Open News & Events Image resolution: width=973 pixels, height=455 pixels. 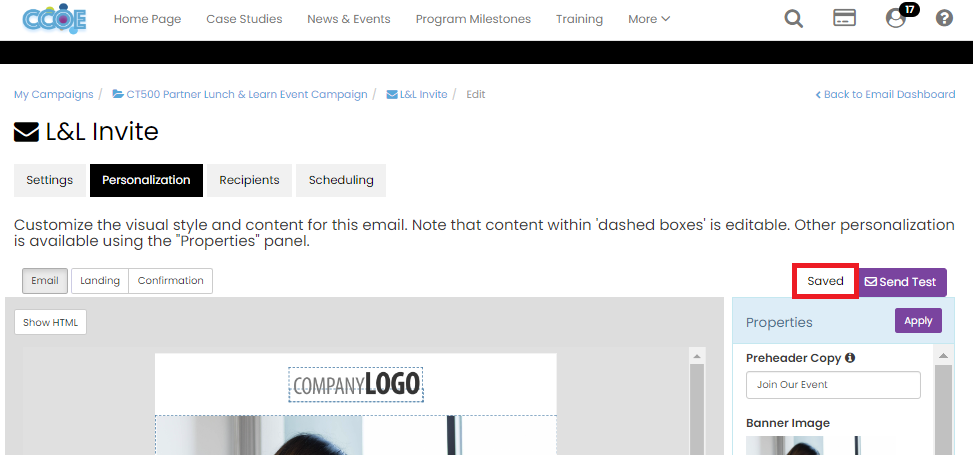click(x=349, y=19)
